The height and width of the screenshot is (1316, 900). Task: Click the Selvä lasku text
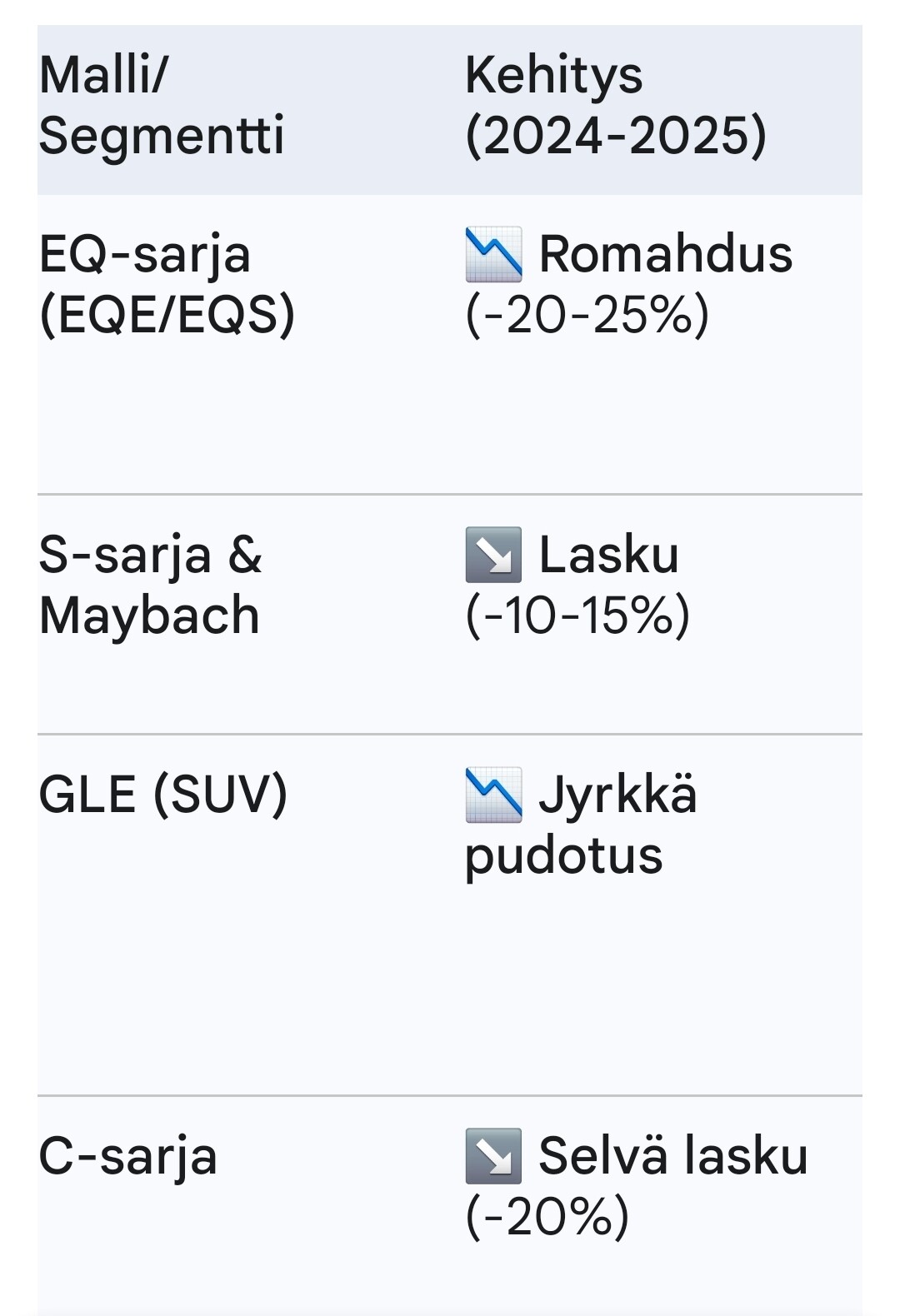(672, 1156)
